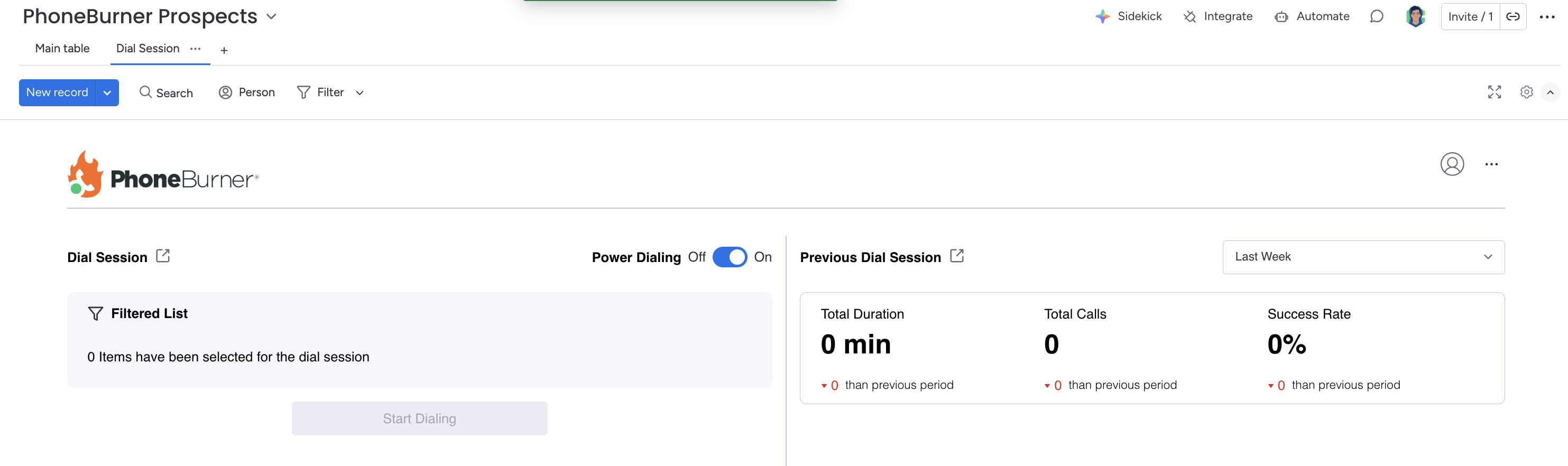
Task: Click the Start Dialing button
Action: pos(419,418)
